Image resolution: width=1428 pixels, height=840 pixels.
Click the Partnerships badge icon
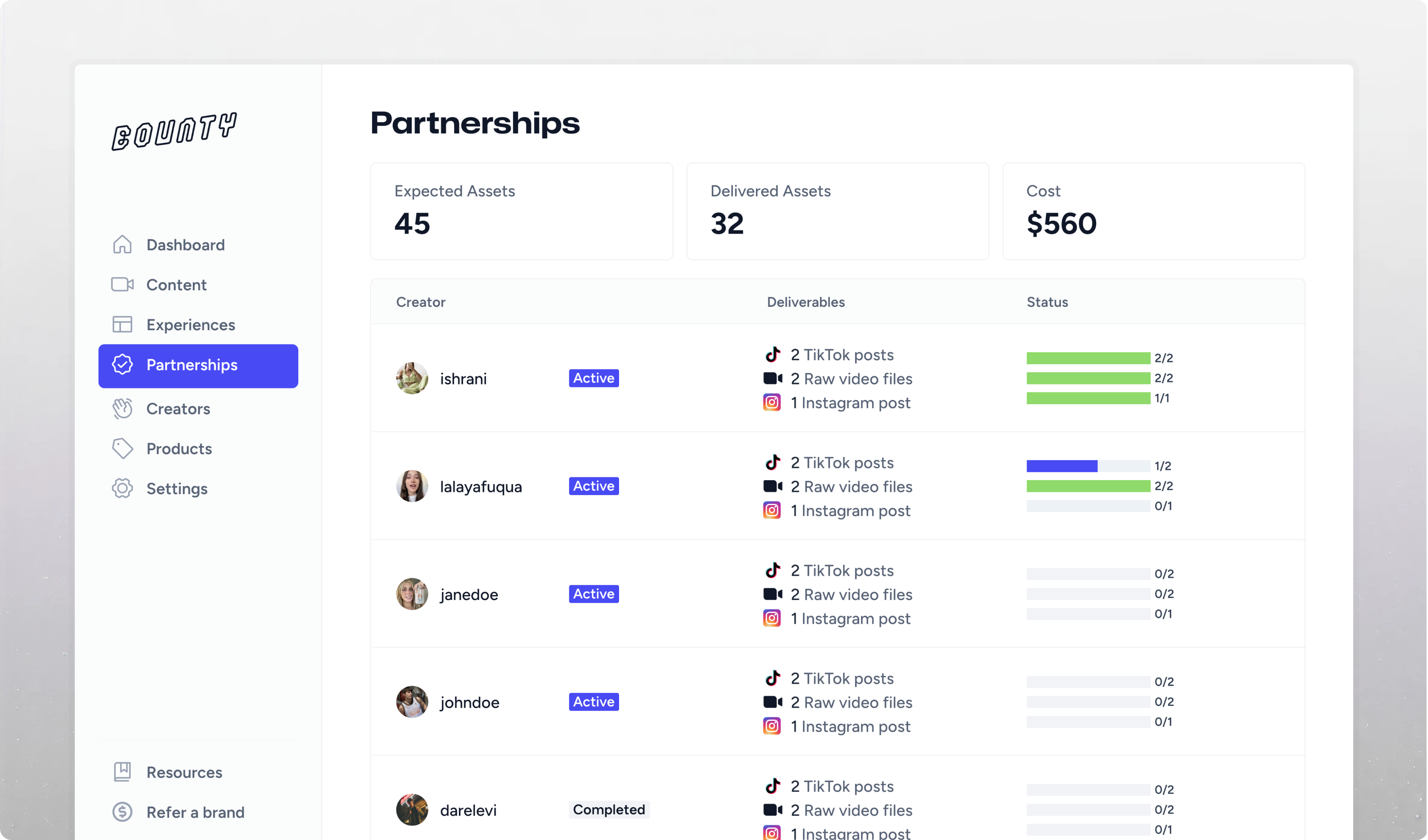click(x=122, y=365)
